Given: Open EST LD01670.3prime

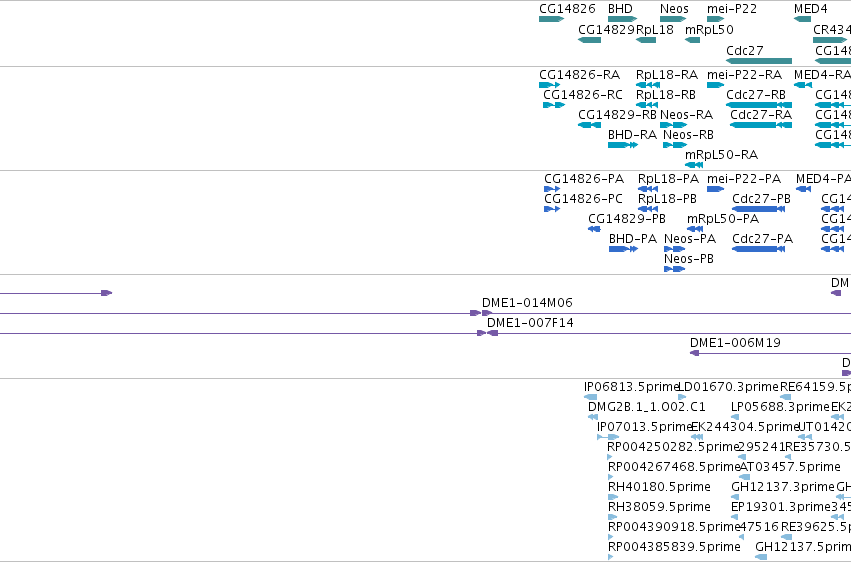Looking at the screenshot, I should coord(729,387).
